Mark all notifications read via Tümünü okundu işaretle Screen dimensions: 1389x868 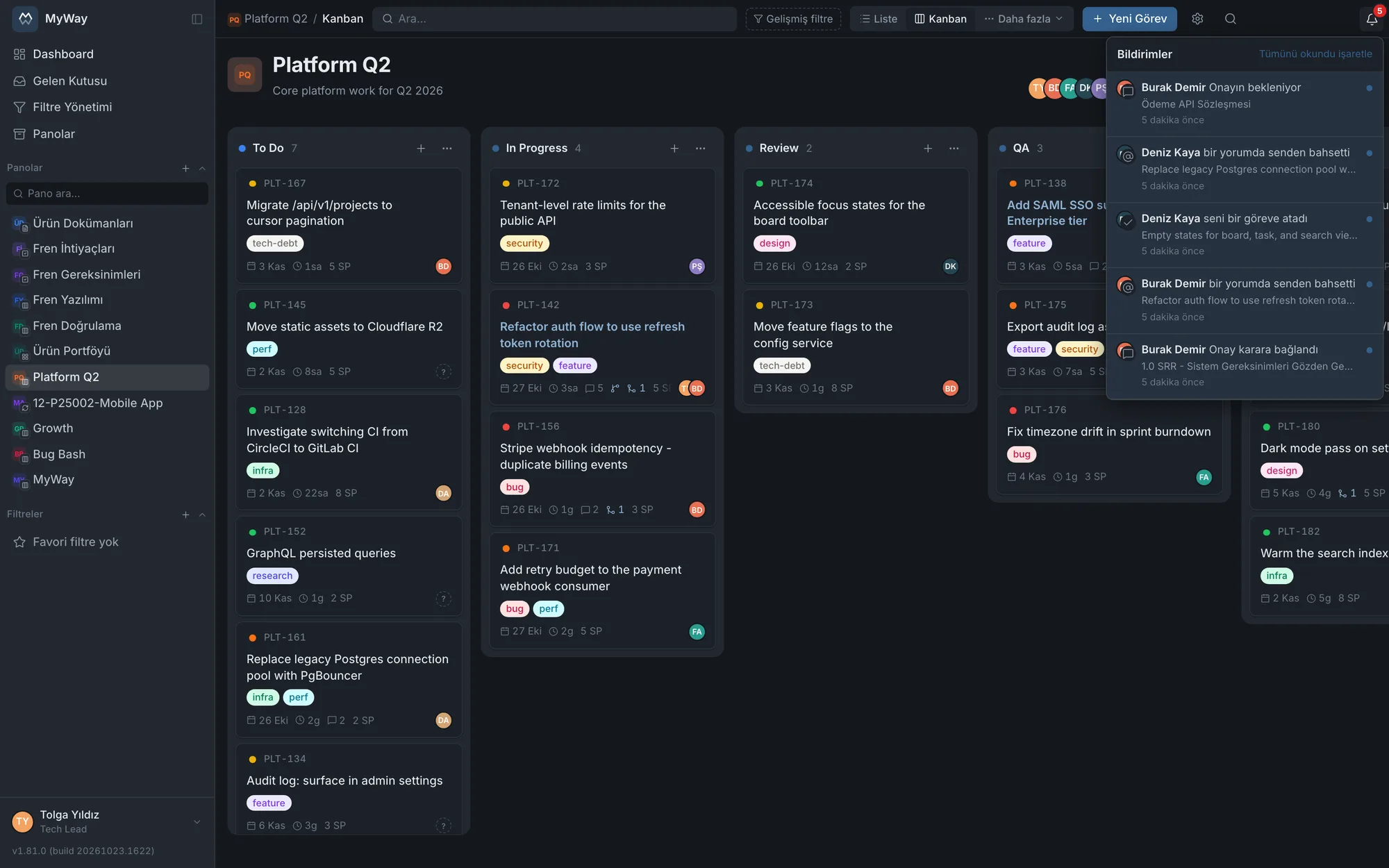(1315, 54)
